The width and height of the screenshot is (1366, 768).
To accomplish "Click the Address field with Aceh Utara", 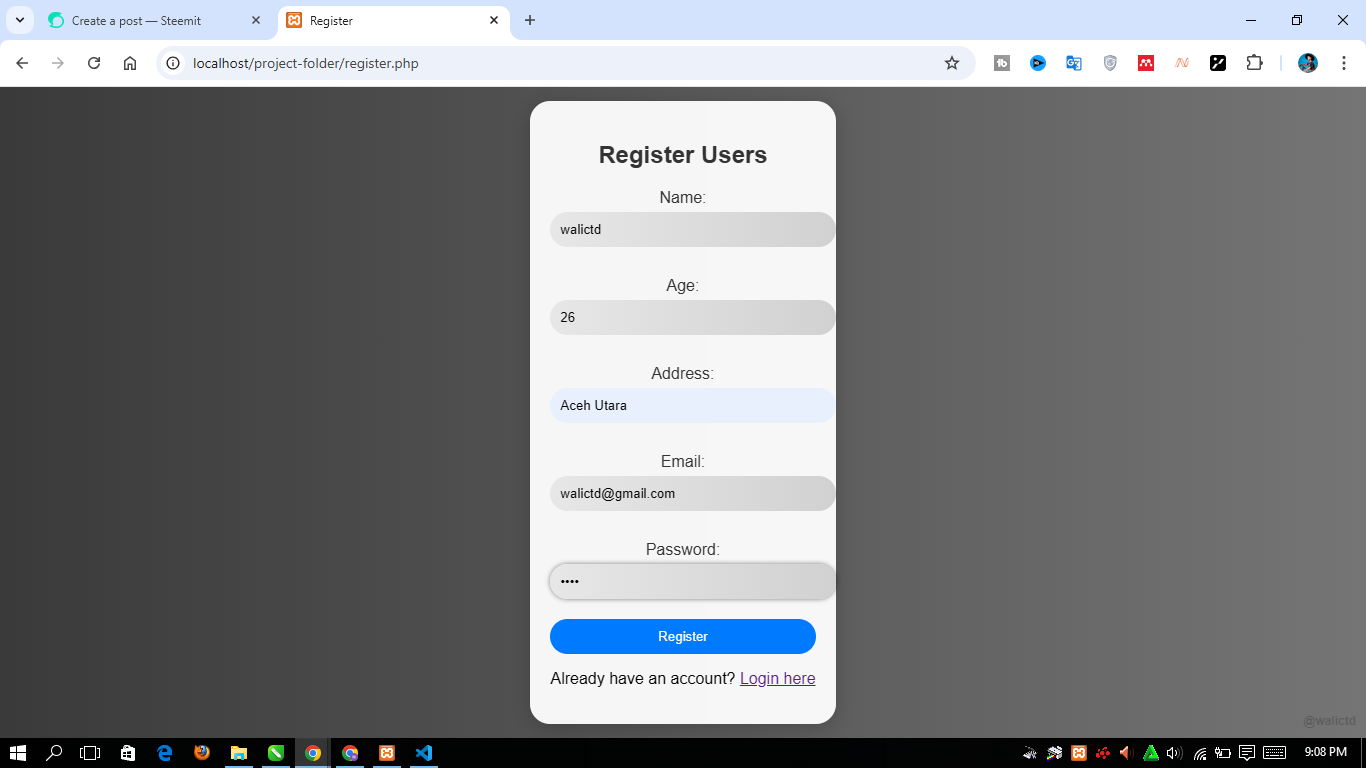I will click(x=692, y=405).
